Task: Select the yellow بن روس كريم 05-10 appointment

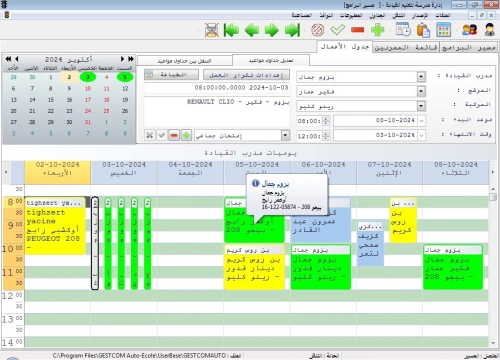Action: 254,267
